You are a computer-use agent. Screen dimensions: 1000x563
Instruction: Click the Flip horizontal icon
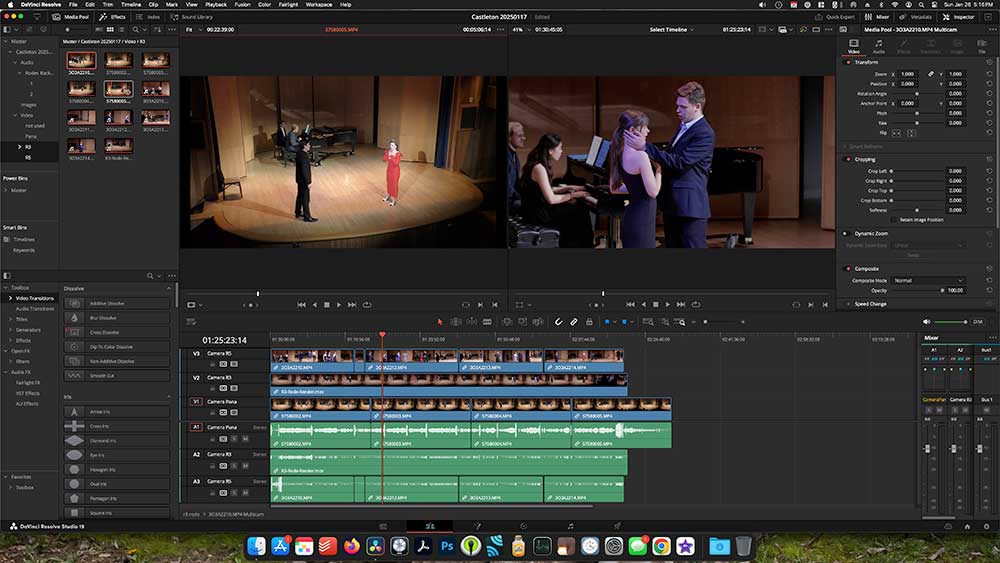[896, 133]
